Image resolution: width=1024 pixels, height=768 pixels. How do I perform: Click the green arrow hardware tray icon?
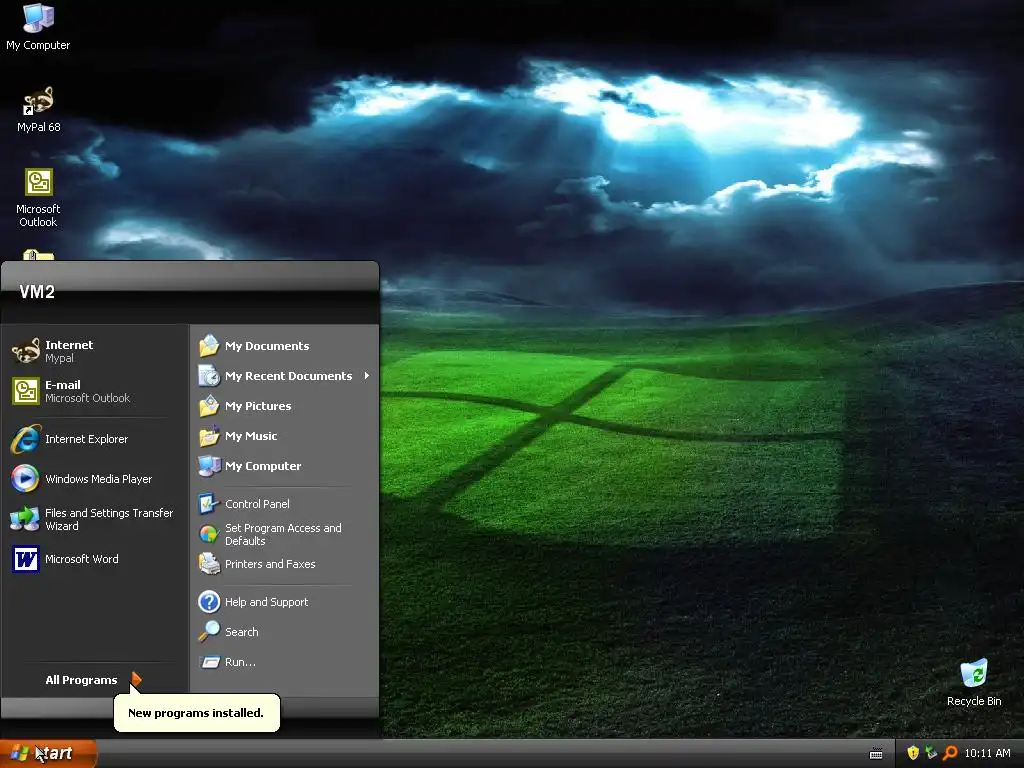[x=931, y=753]
